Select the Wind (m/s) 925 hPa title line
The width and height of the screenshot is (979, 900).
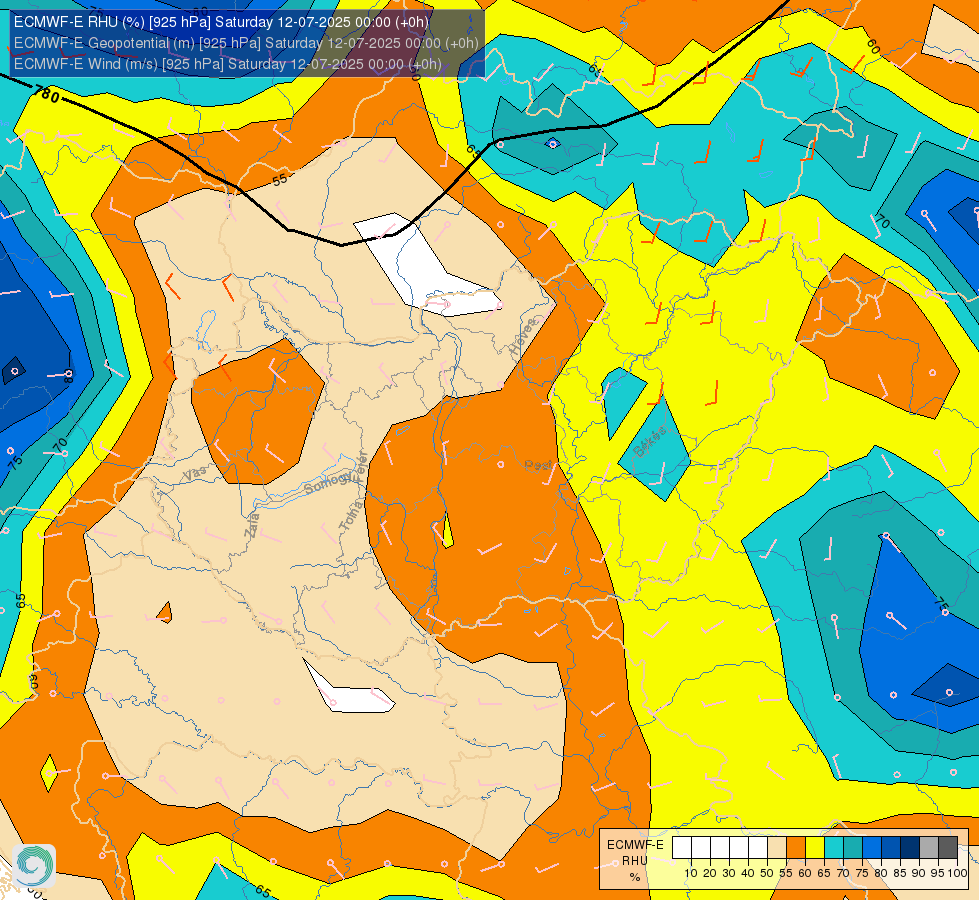[227, 64]
